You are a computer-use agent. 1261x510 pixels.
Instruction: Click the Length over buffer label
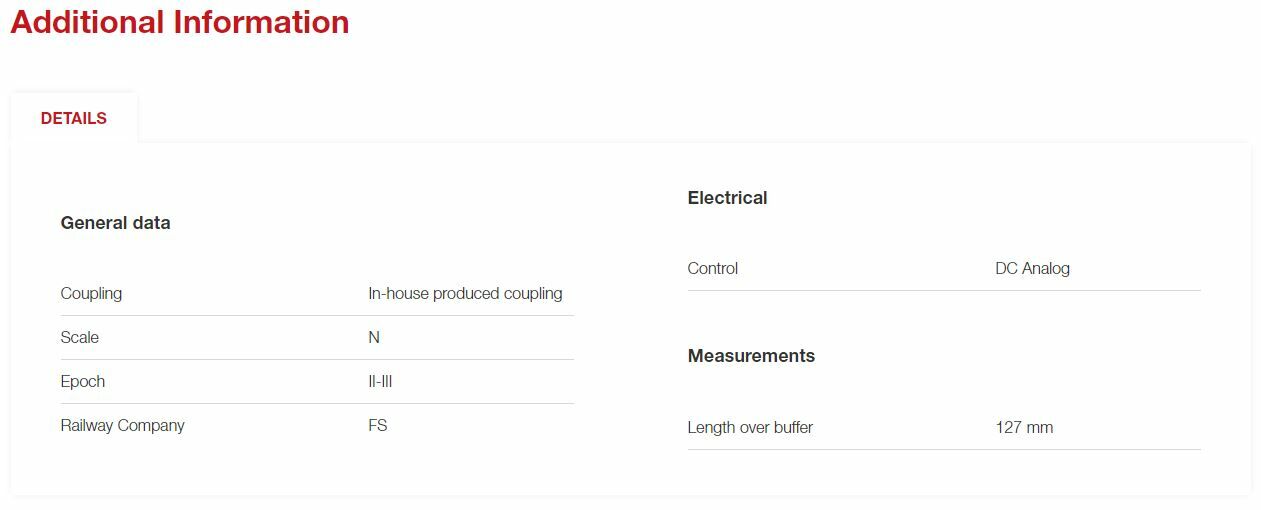pos(750,427)
